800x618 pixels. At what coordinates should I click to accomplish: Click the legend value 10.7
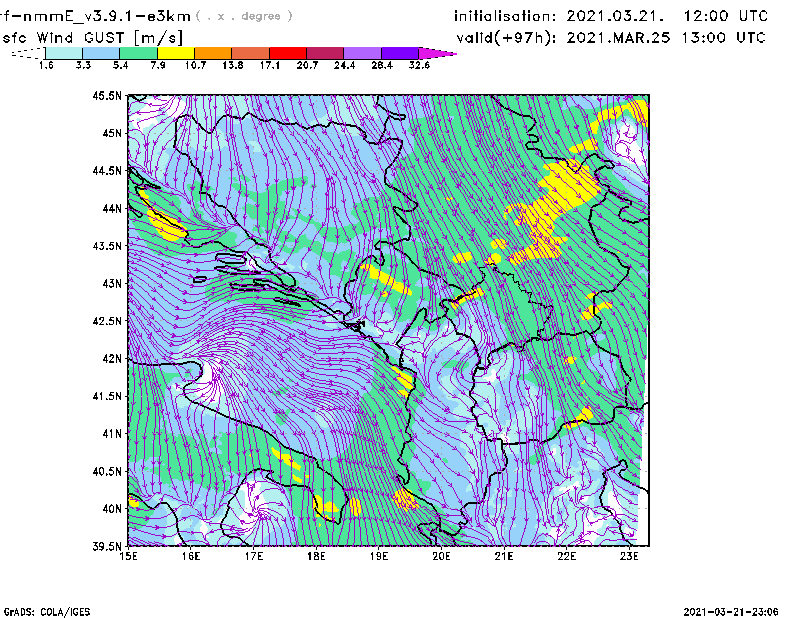195,65
